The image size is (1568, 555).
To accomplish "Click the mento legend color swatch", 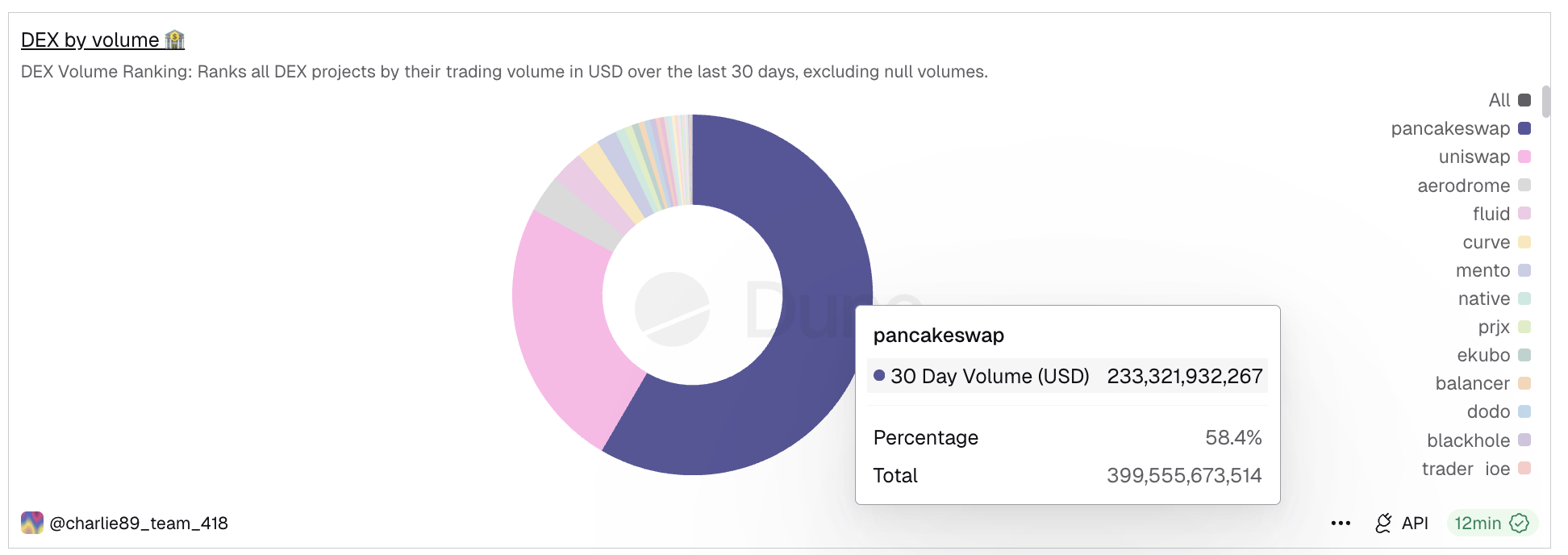I will 1524,270.
